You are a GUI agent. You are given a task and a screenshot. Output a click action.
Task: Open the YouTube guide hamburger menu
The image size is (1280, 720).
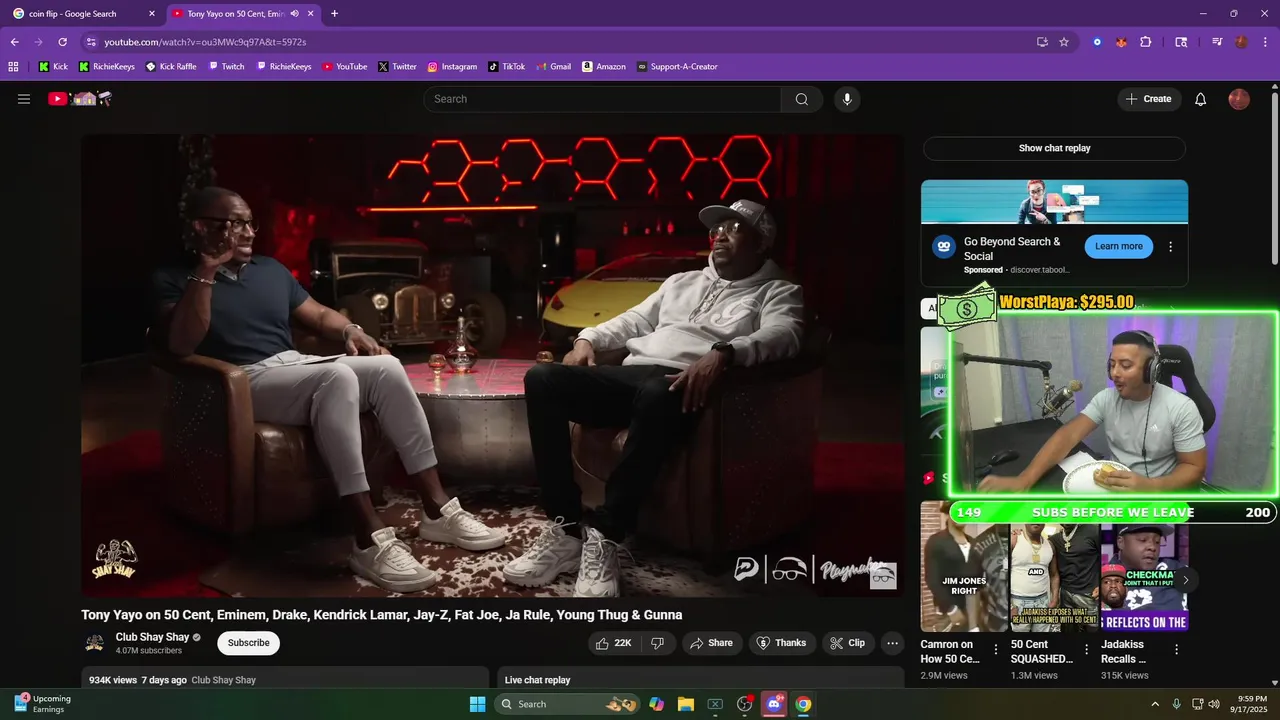click(x=24, y=99)
